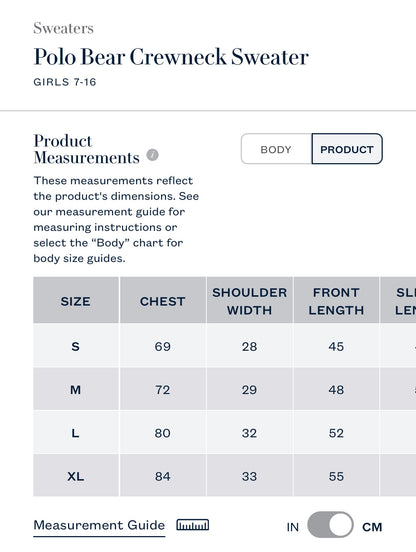
Task: Click the FRONT LENGTH column header
Action: (336, 301)
